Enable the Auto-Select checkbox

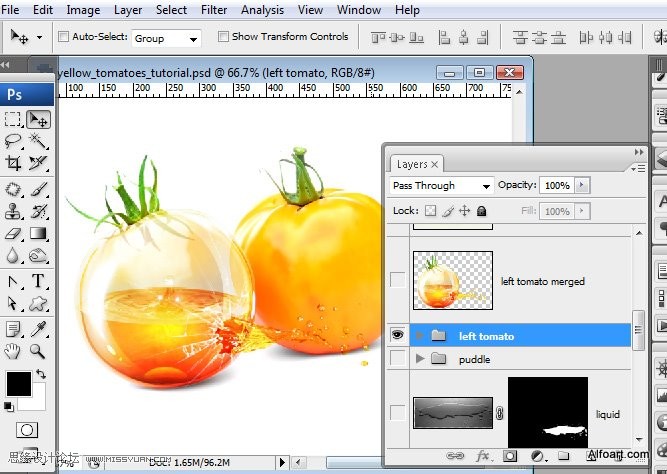[x=64, y=37]
